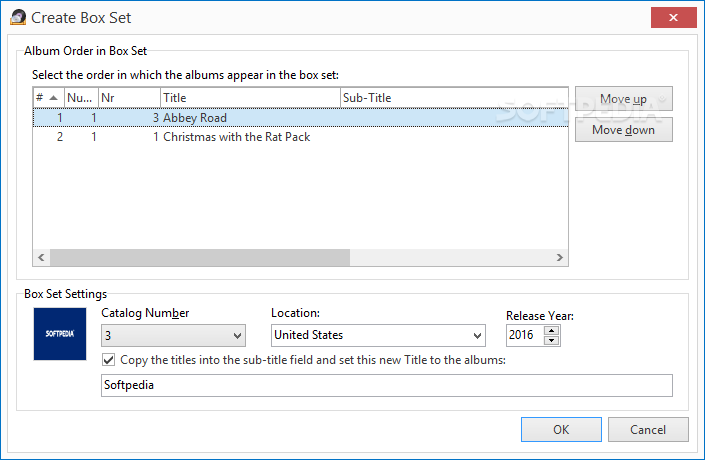Click the Move up button
The image size is (705, 460).
tap(624, 98)
